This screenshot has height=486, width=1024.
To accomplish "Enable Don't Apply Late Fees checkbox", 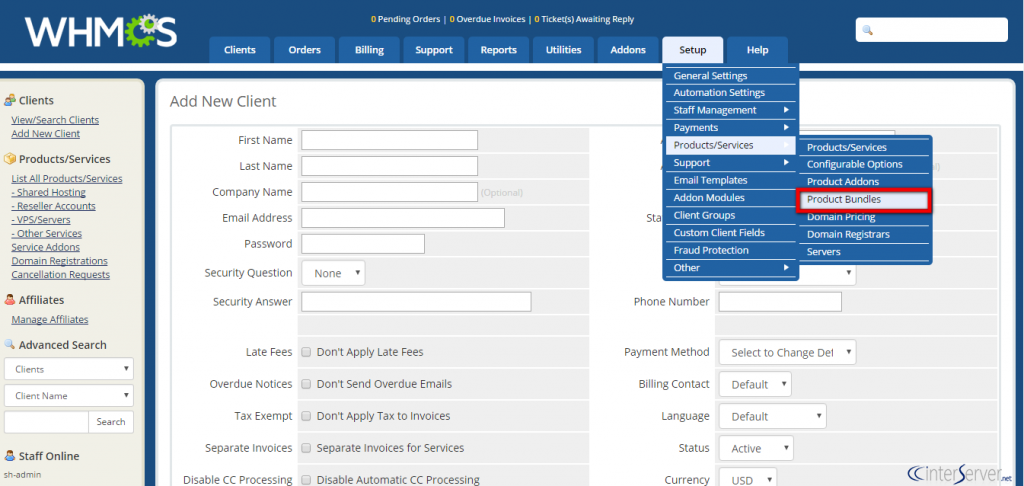I will tap(306, 352).
